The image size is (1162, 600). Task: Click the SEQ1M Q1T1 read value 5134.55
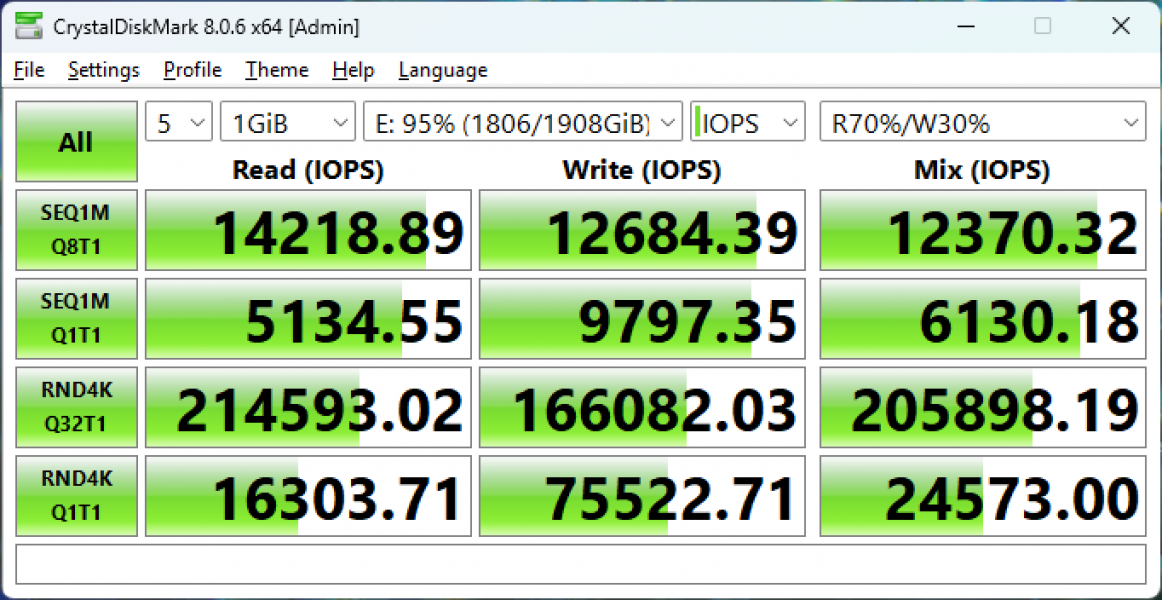[308, 319]
